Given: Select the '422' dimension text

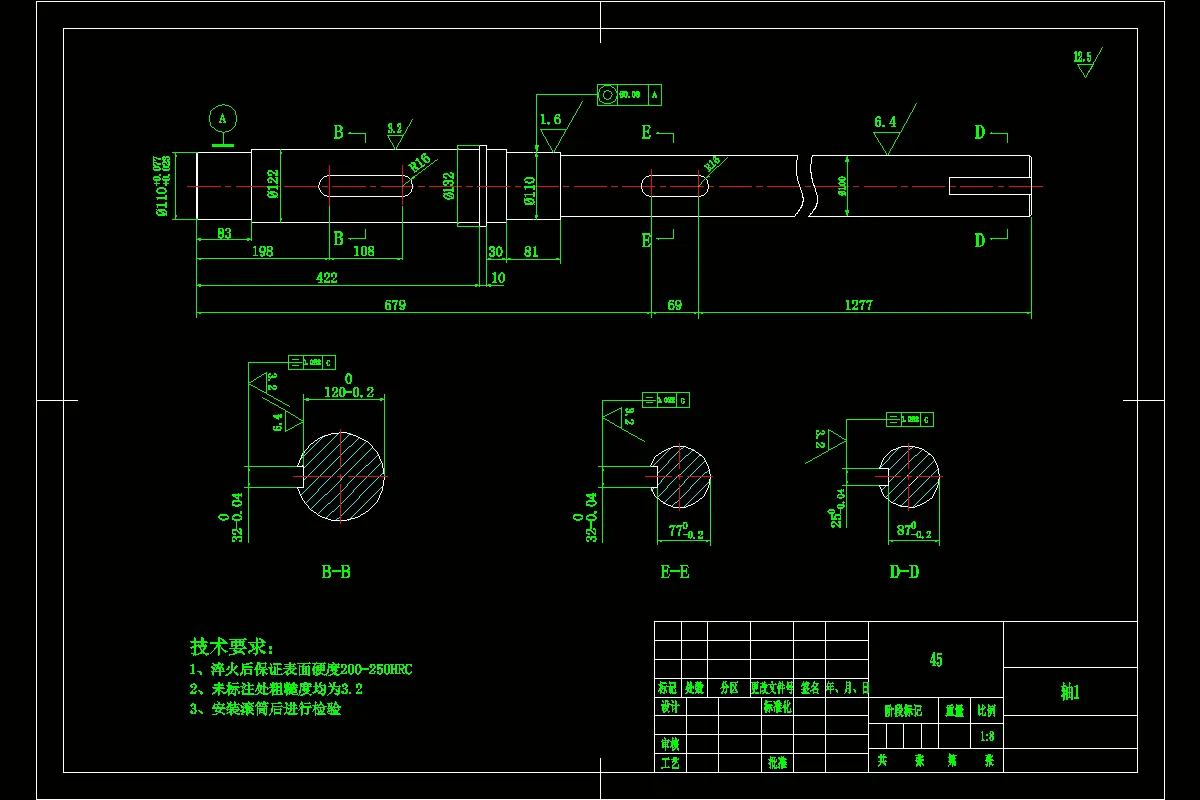Looking at the screenshot, I should [x=327, y=278].
